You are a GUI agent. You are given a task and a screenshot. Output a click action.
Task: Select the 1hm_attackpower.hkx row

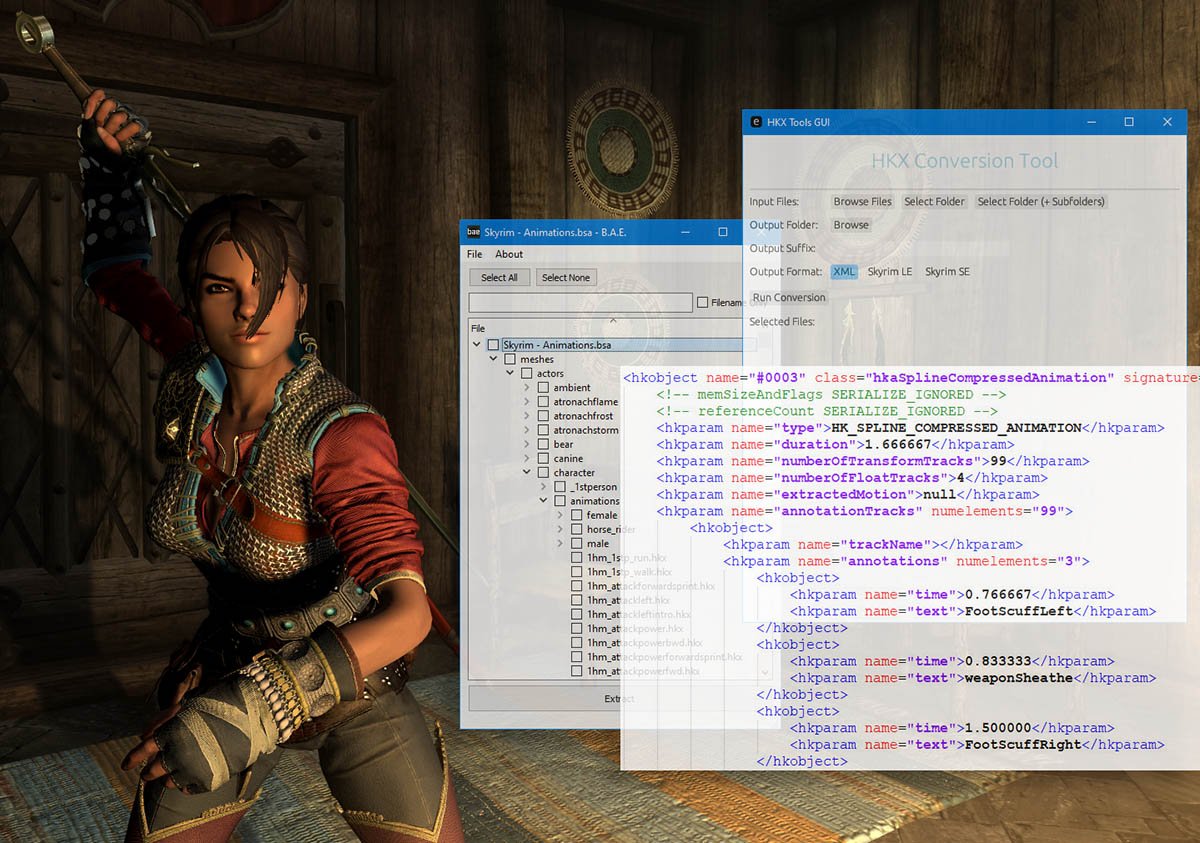pyautogui.click(x=635, y=628)
